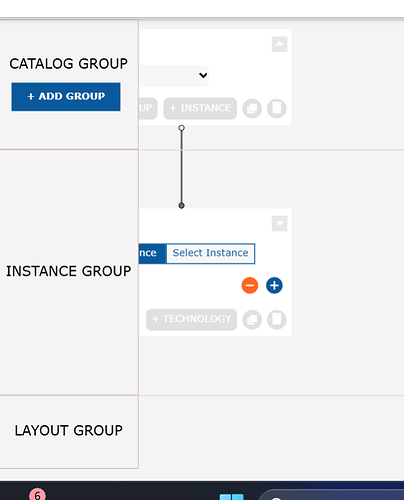Image resolution: width=404 pixels, height=500 pixels.
Task: Remove row with orange minus icon
Action: [x=250, y=285]
